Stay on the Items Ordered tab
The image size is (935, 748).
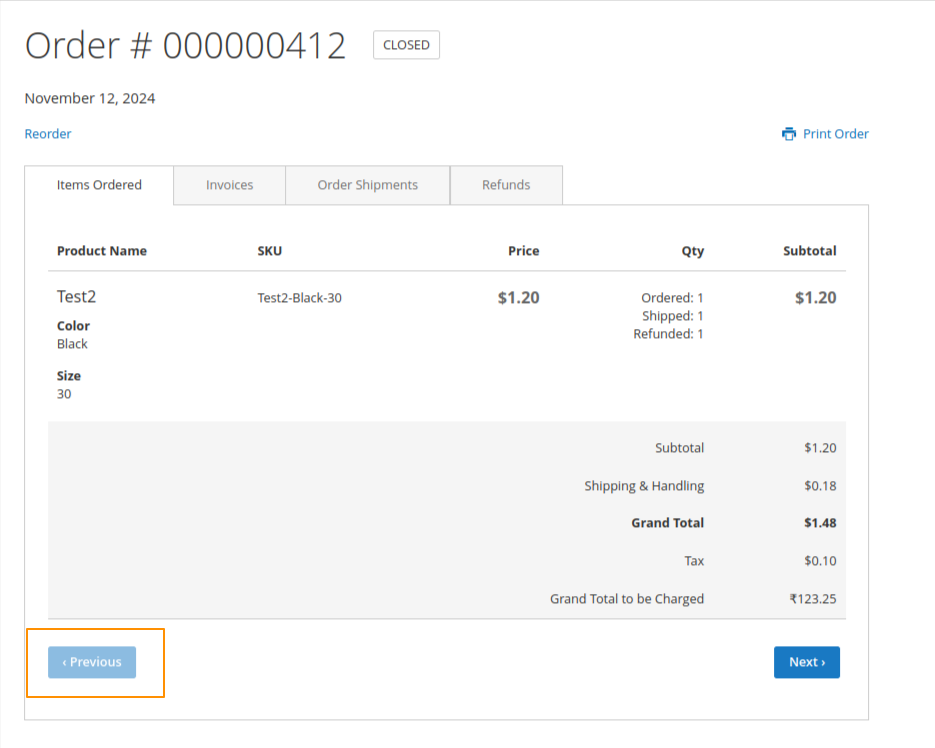pos(99,185)
